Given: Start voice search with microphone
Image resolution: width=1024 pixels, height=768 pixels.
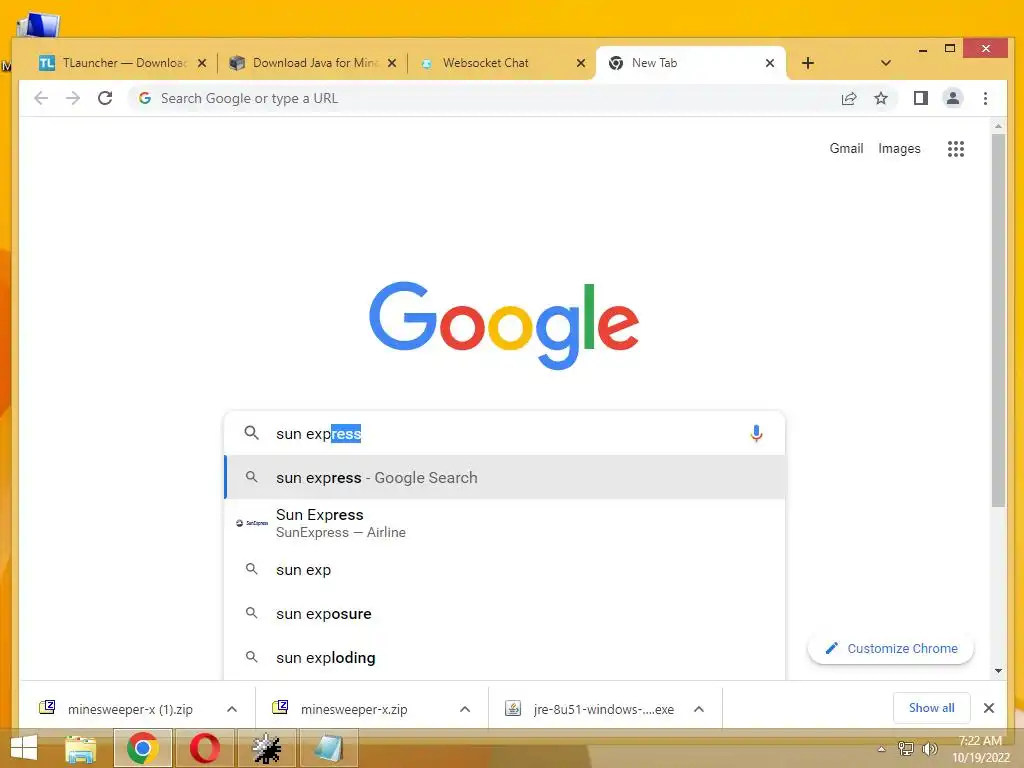Looking at the screenshot, I should coord(756,434).
